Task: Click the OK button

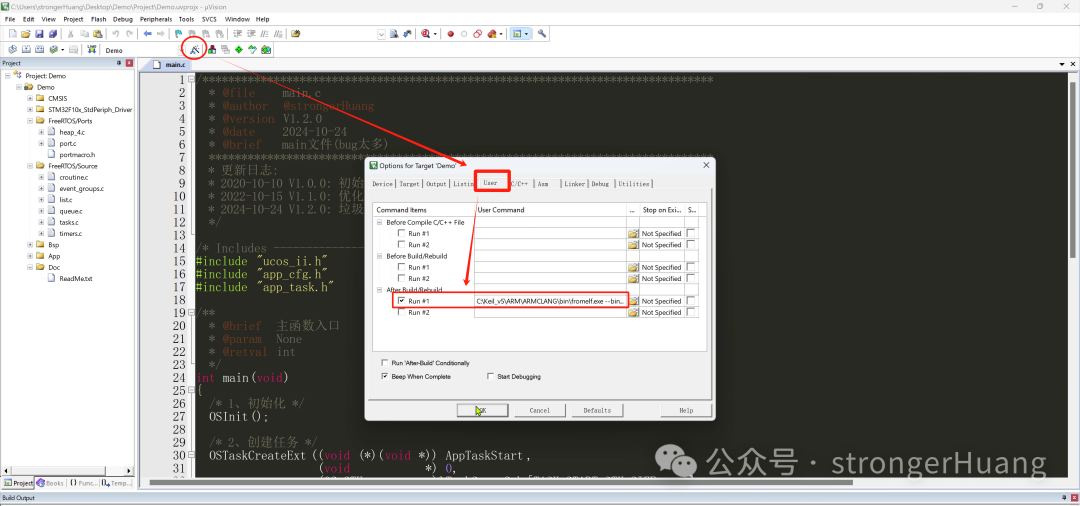Action: 482,410
